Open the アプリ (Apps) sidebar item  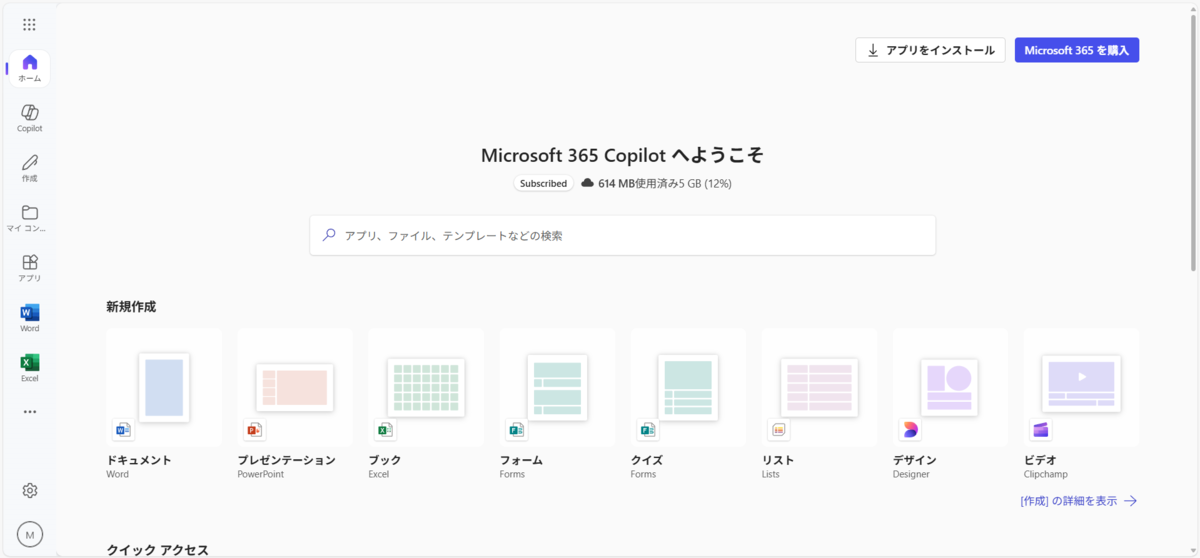click(30, 269)
